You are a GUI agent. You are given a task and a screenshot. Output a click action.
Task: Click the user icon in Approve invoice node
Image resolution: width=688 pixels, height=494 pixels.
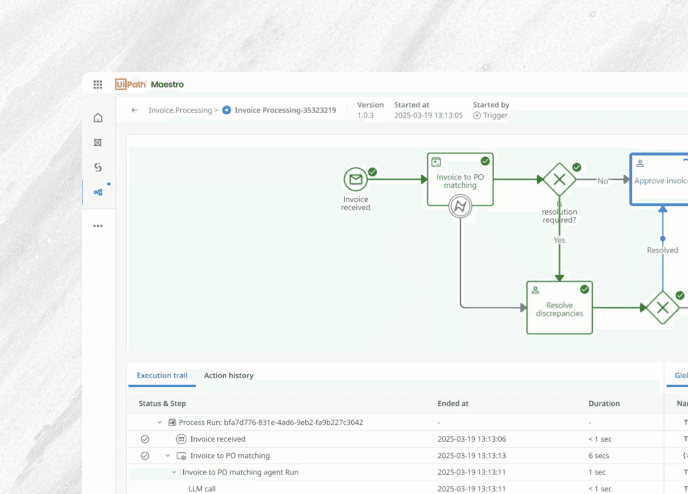640,163
